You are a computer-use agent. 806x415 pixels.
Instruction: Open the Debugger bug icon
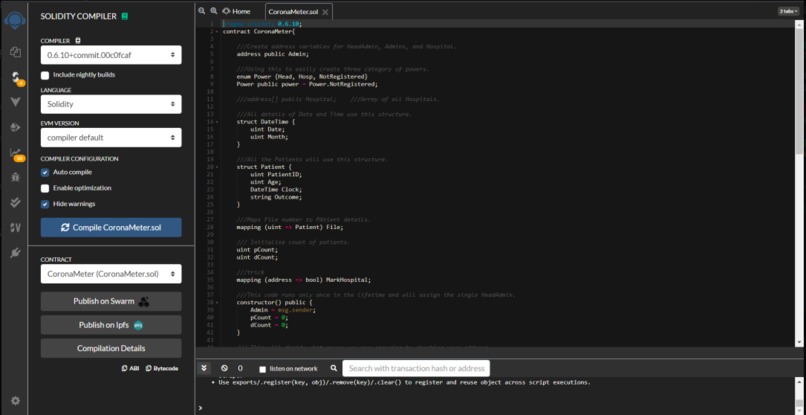pyautogui.click(x=15, y=177)
